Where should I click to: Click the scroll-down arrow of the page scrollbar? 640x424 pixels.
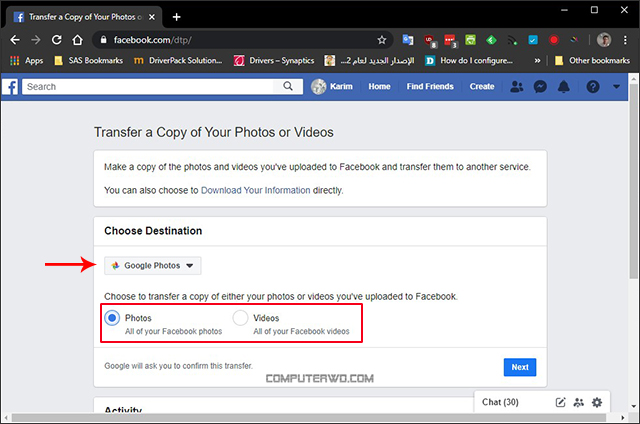633,406
